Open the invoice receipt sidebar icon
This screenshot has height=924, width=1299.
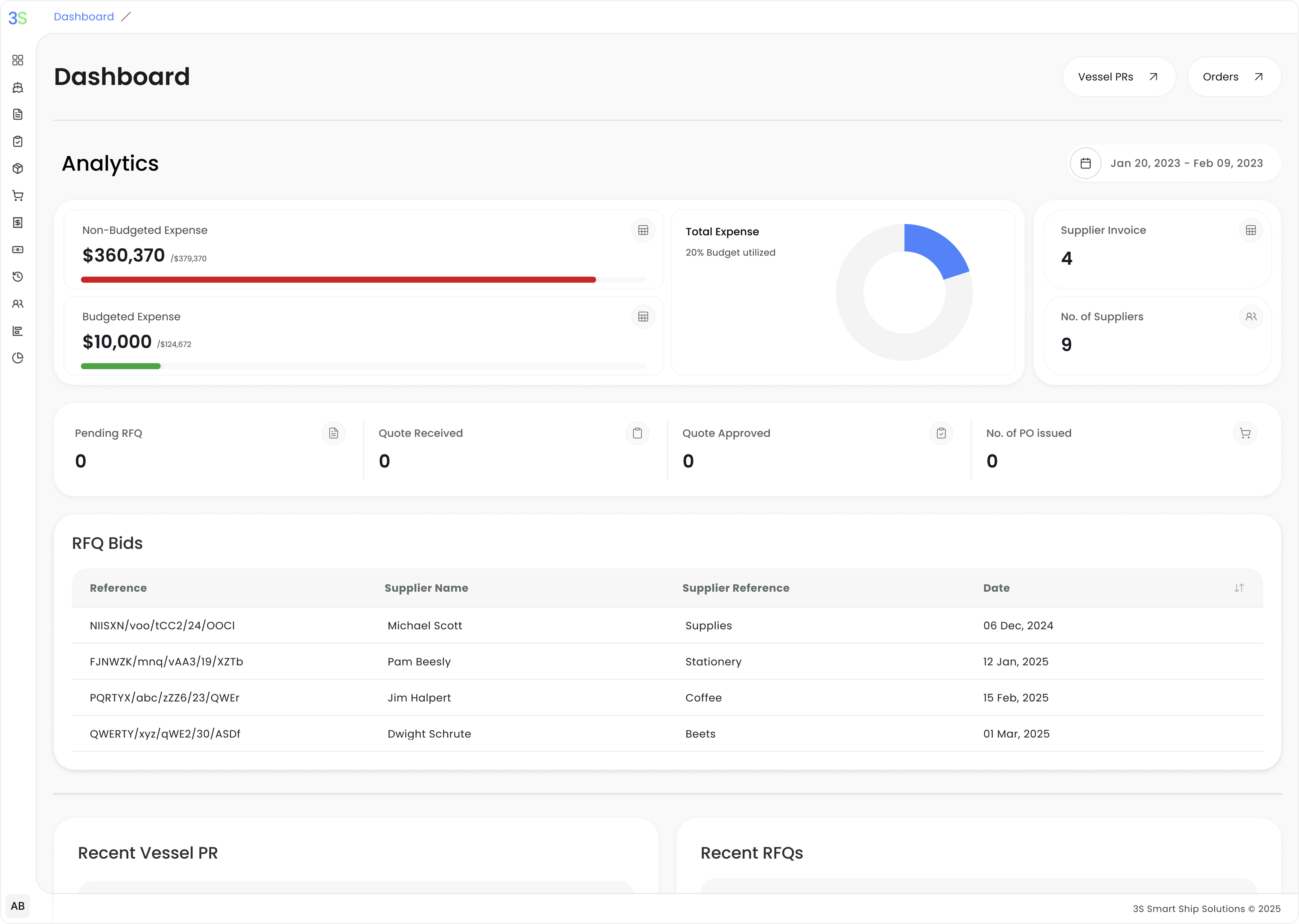coord(18,222)
